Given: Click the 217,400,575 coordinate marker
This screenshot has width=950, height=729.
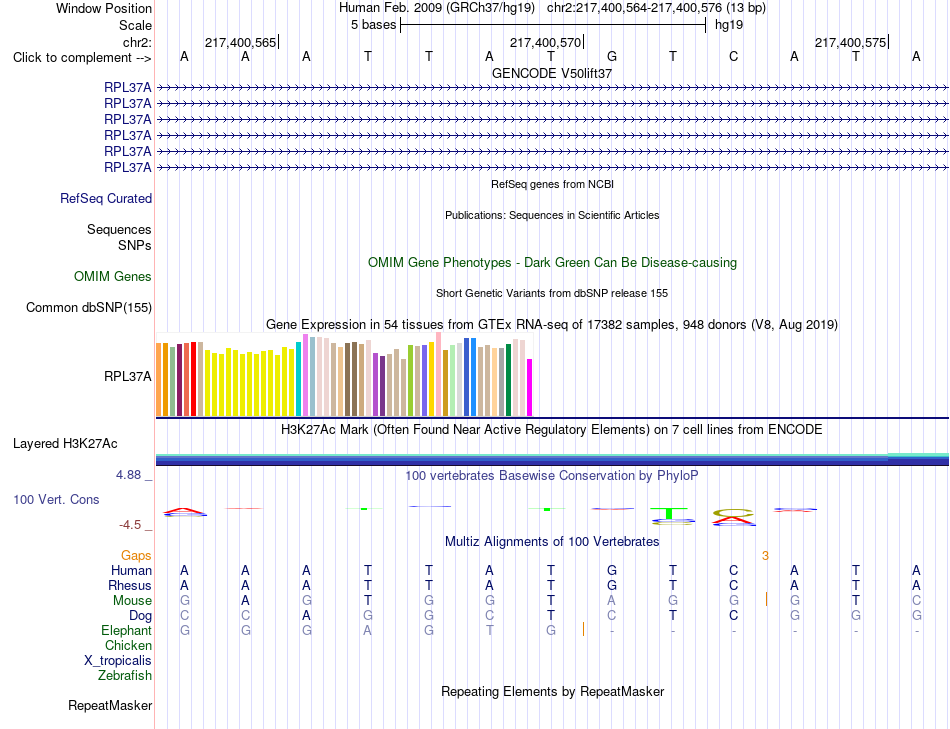Looking at the screenshot, I should pyautogui.click(x=850, y=42).
